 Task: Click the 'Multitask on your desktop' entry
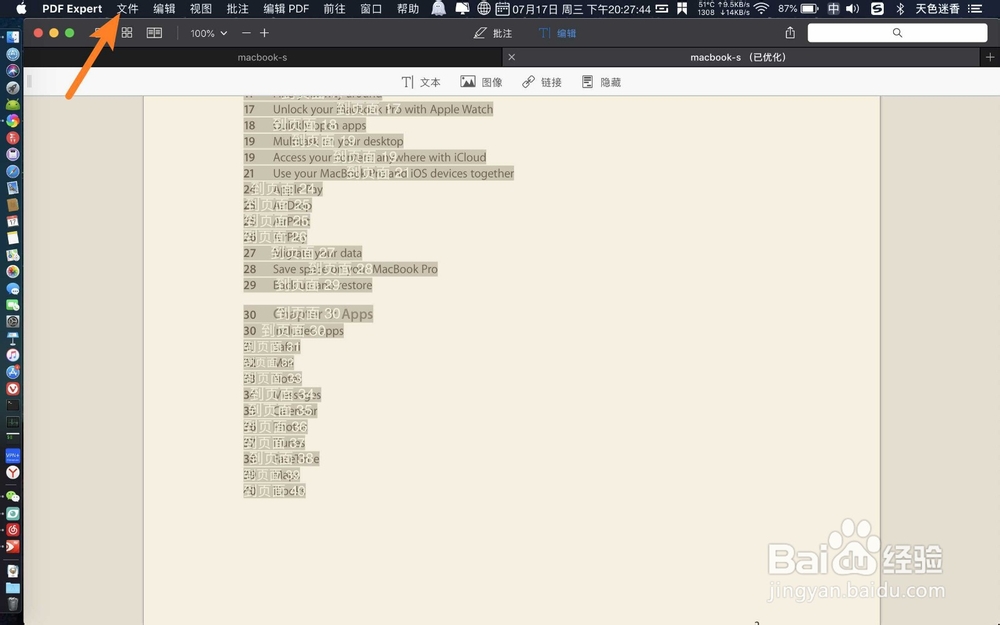(338, 142)
